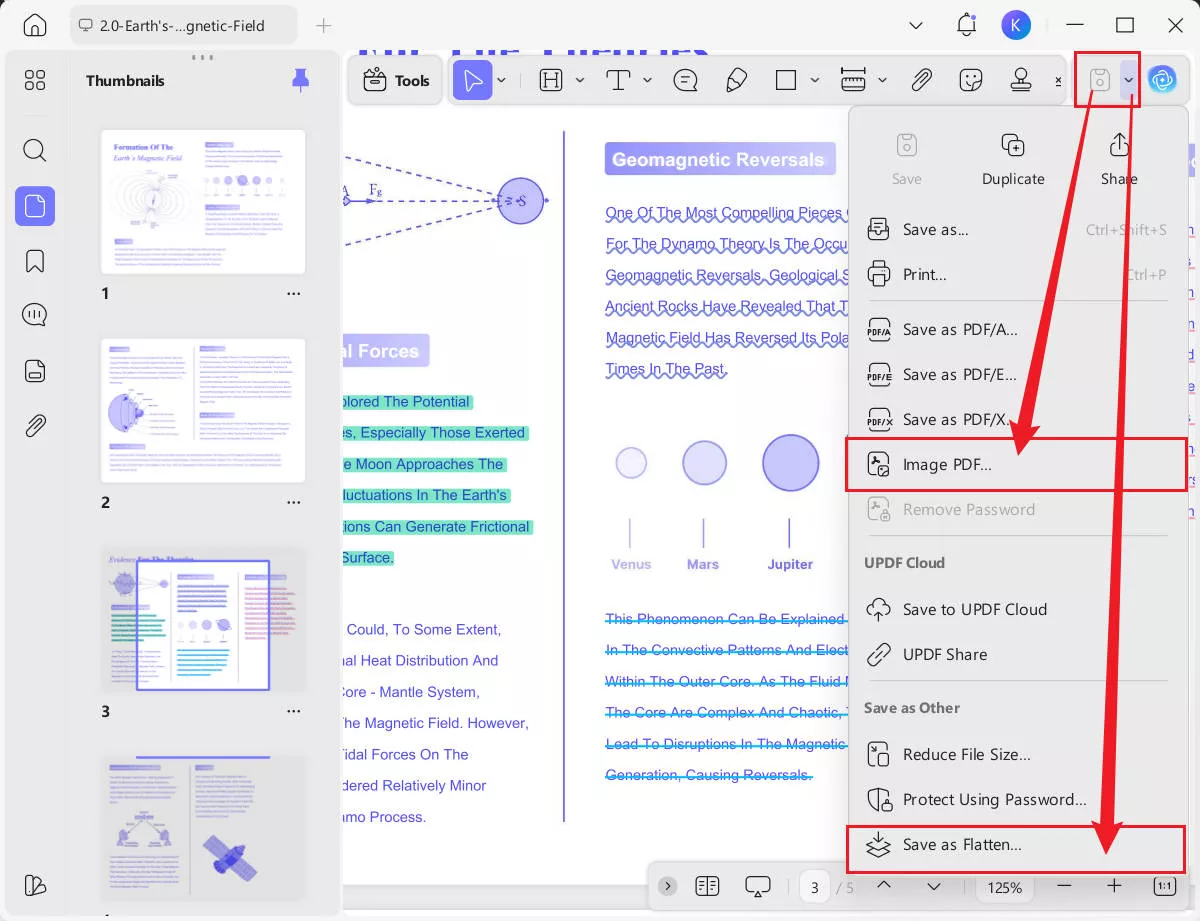
Task: Attach a file with the paperclip tool
Action: tap(921, 80)
